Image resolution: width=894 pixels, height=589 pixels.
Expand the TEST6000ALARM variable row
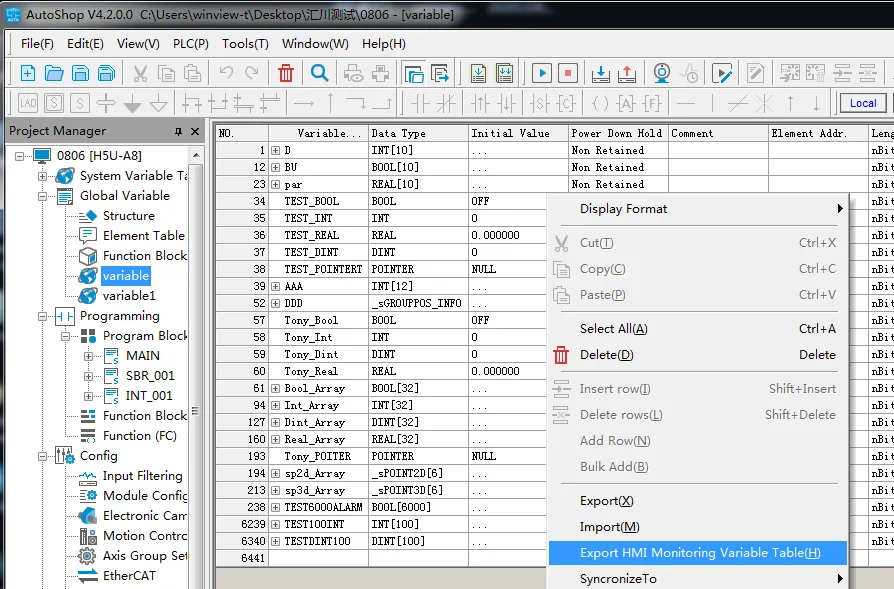(275, 507)
